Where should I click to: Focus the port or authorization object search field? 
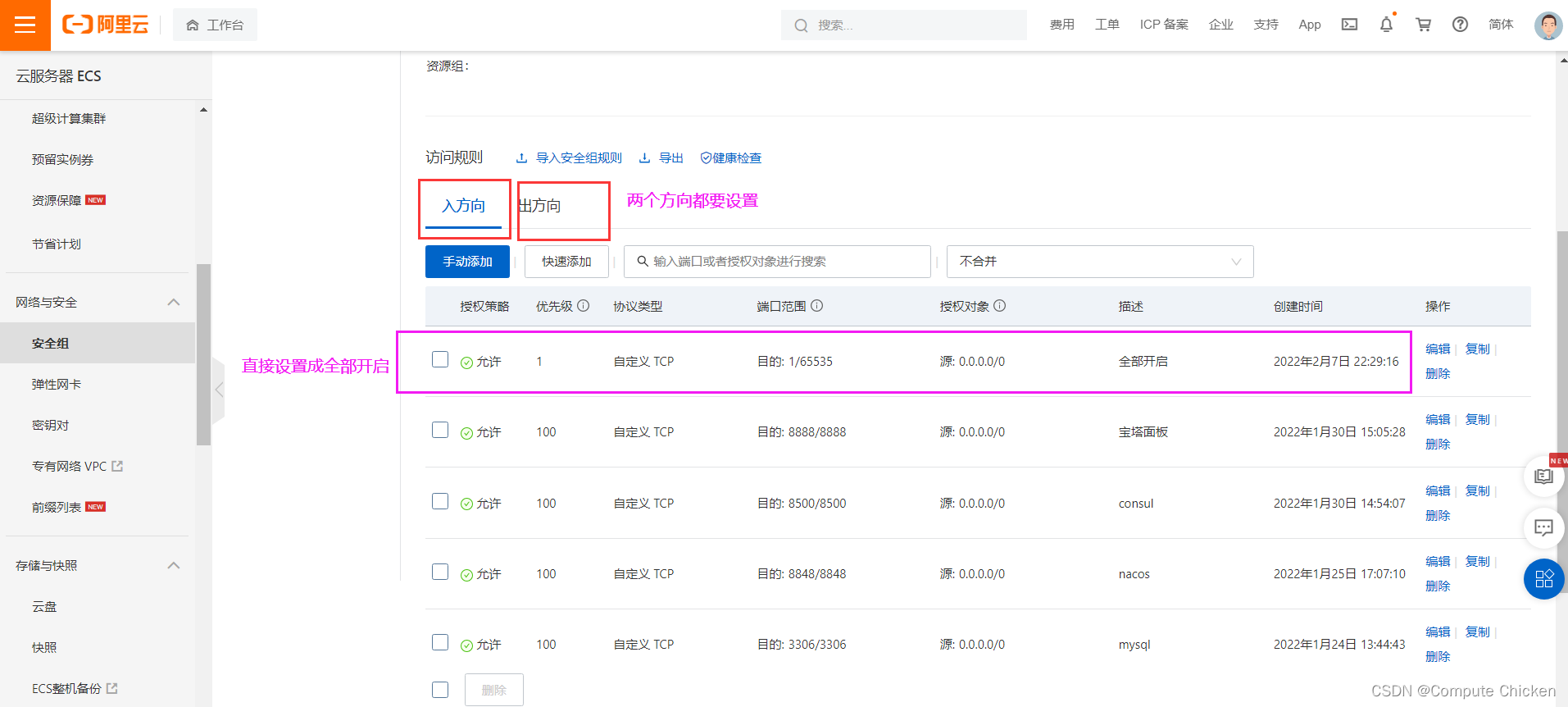777,262
